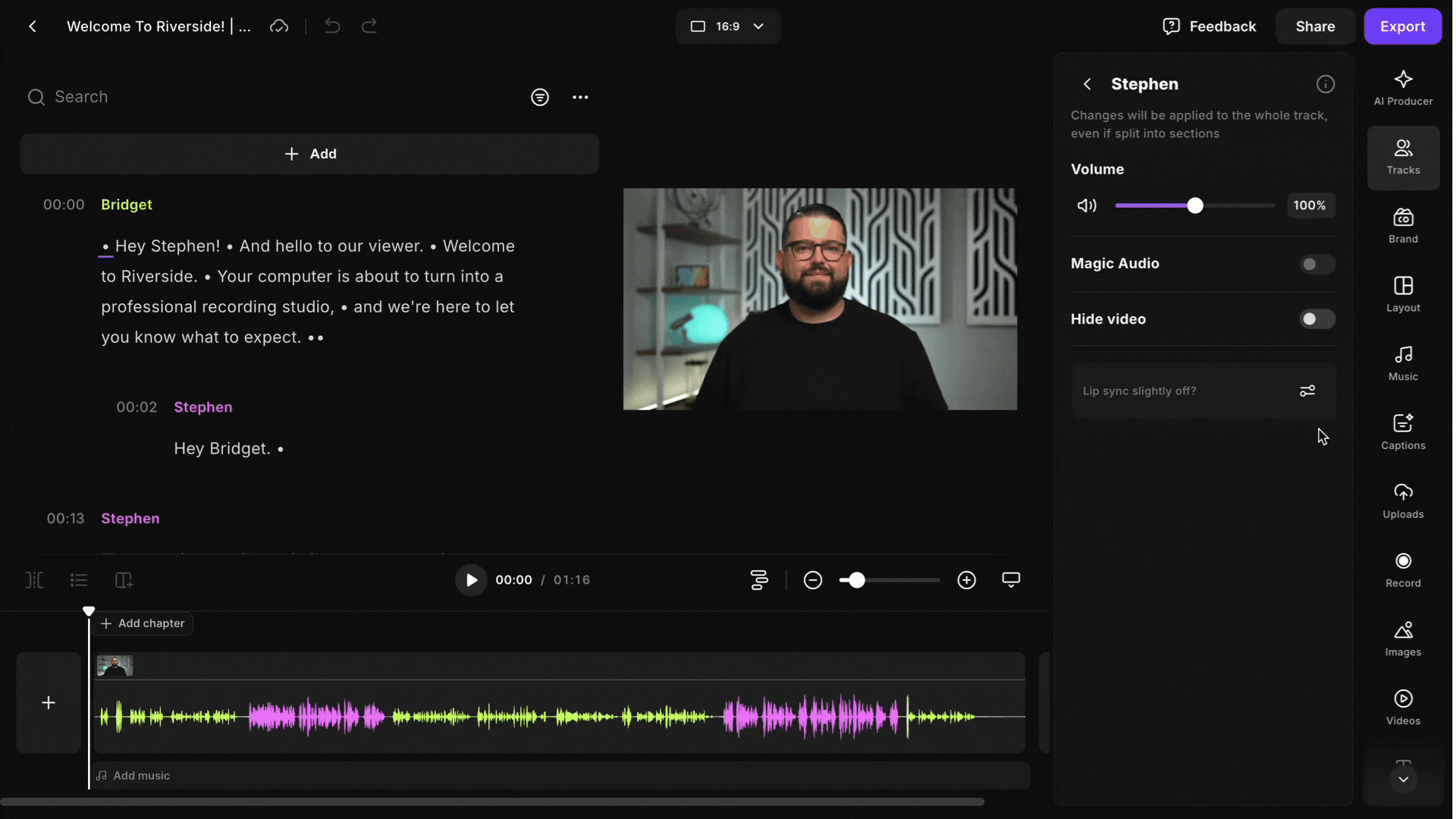The height and width of the screenshot is (819, 1456).
Task: Open the AI Producer panel
Action: click(x=1403, y=88)
